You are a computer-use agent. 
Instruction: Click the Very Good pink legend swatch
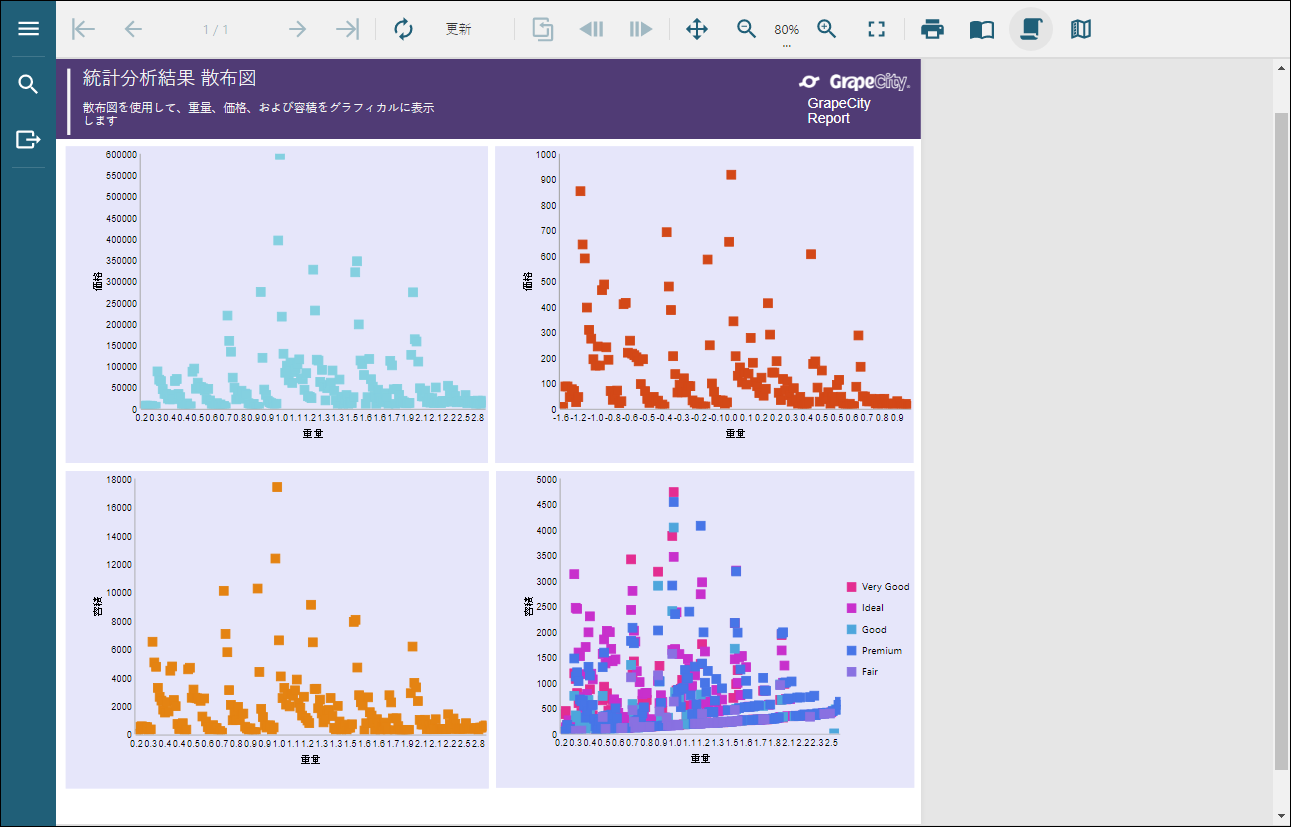[851, 587]
